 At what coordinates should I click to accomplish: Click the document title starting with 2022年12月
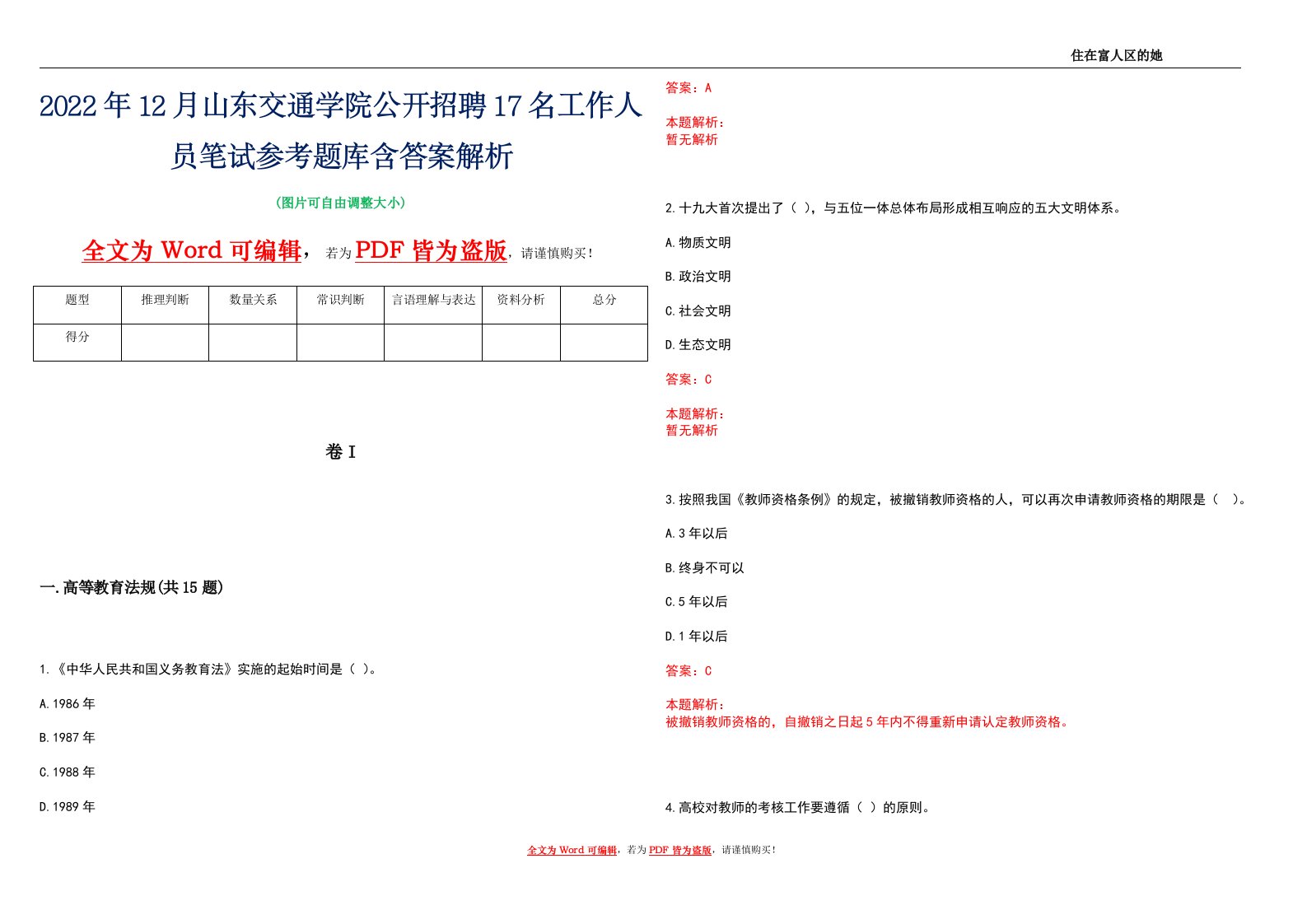click(x=341, y=130)
